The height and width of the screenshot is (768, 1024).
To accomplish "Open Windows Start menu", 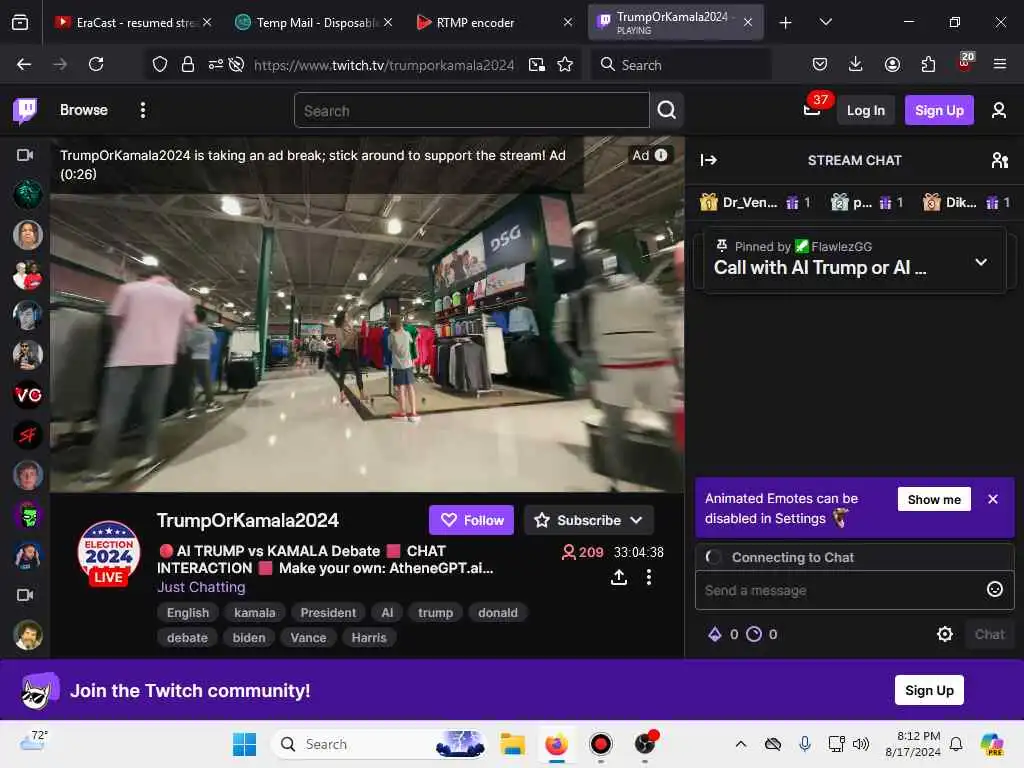I will tap(244, 744).
